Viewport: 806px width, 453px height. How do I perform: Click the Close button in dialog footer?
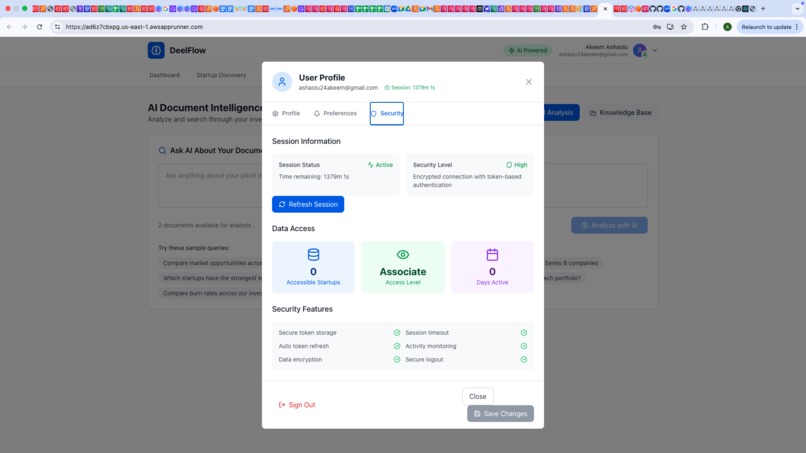(478, 396)
